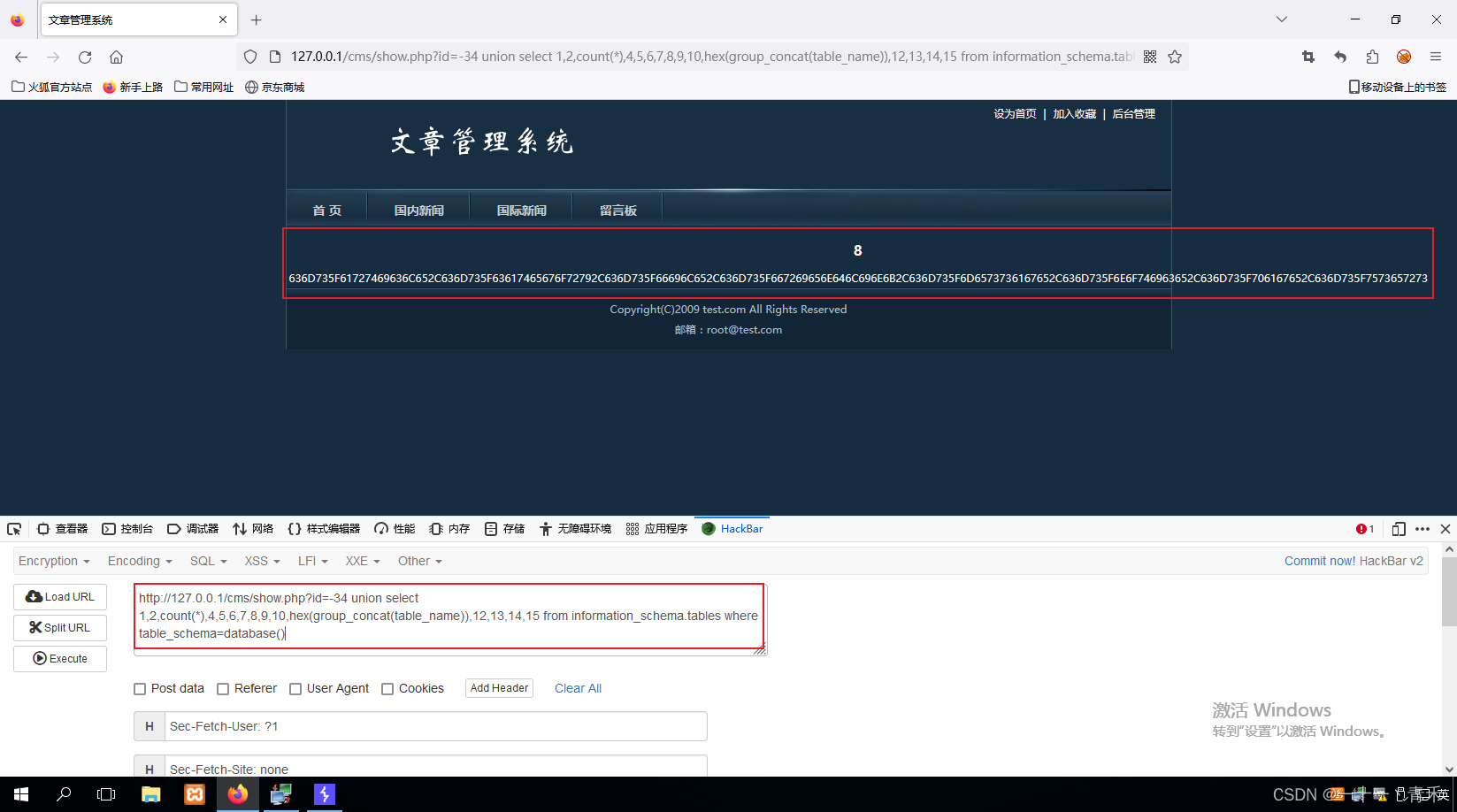Activate the element picker in DevTools

14,529
